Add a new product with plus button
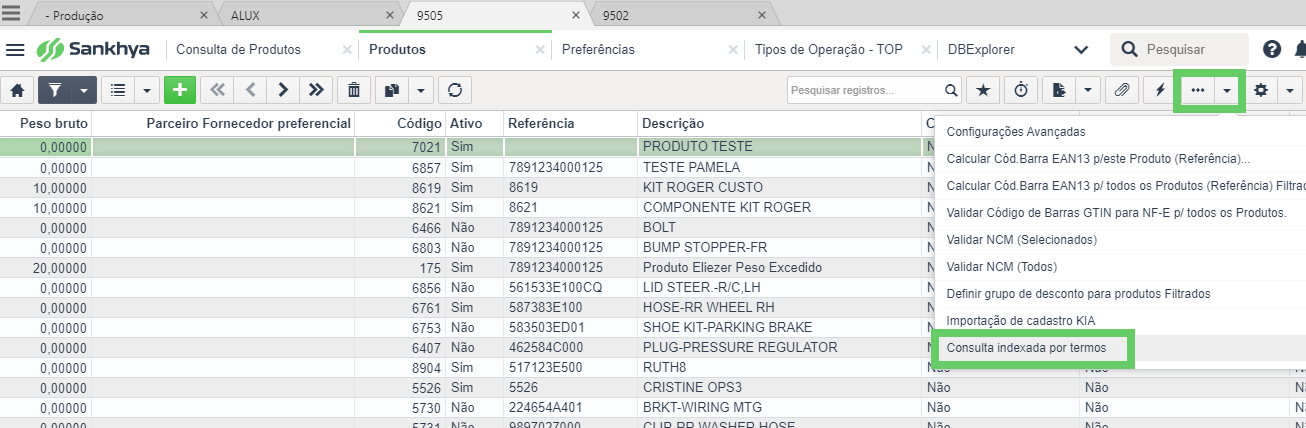 [x=180, y=90]
